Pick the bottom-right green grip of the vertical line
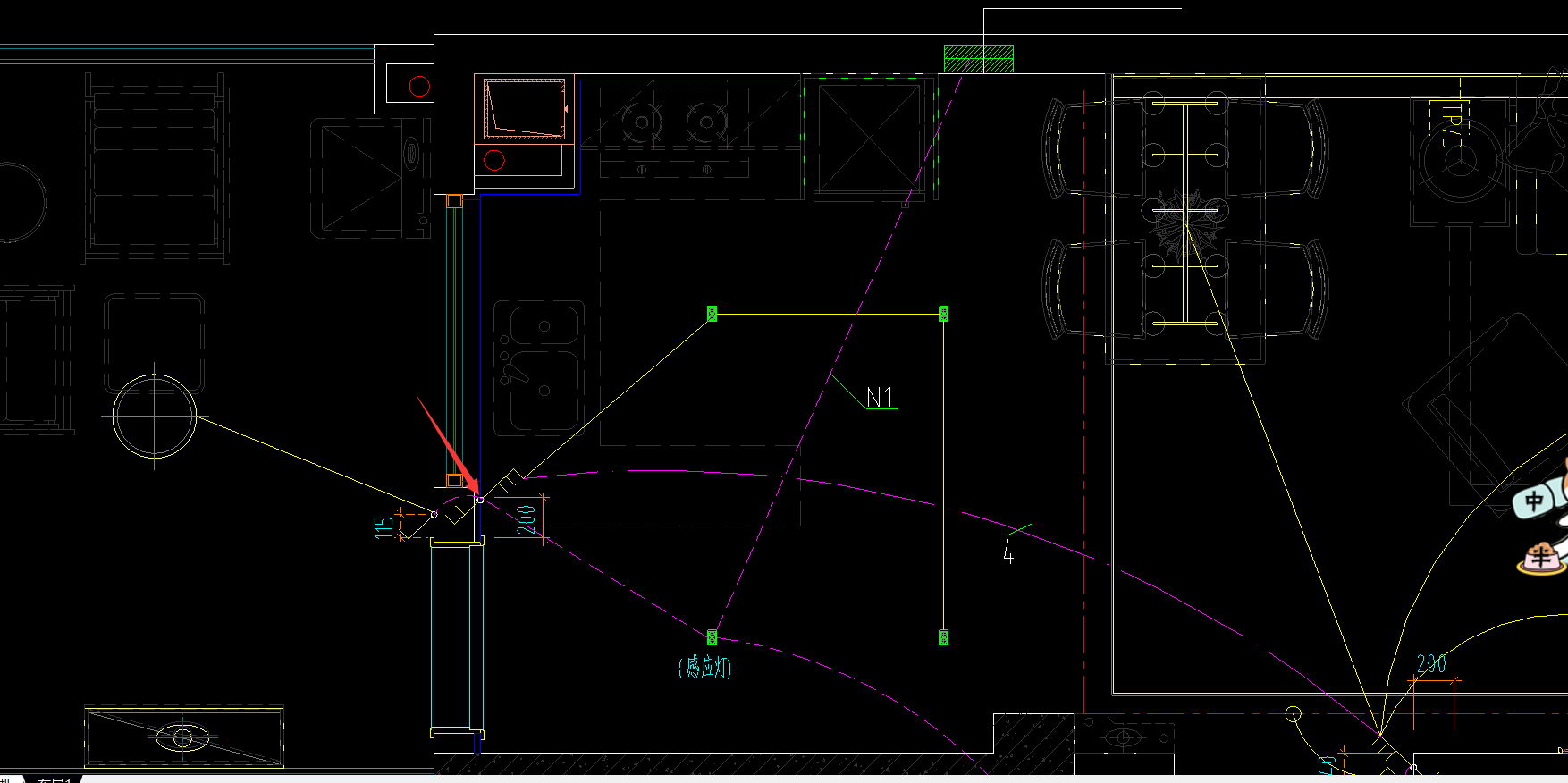Viewport: 1568px width, 783px height. tap(943, 636)
